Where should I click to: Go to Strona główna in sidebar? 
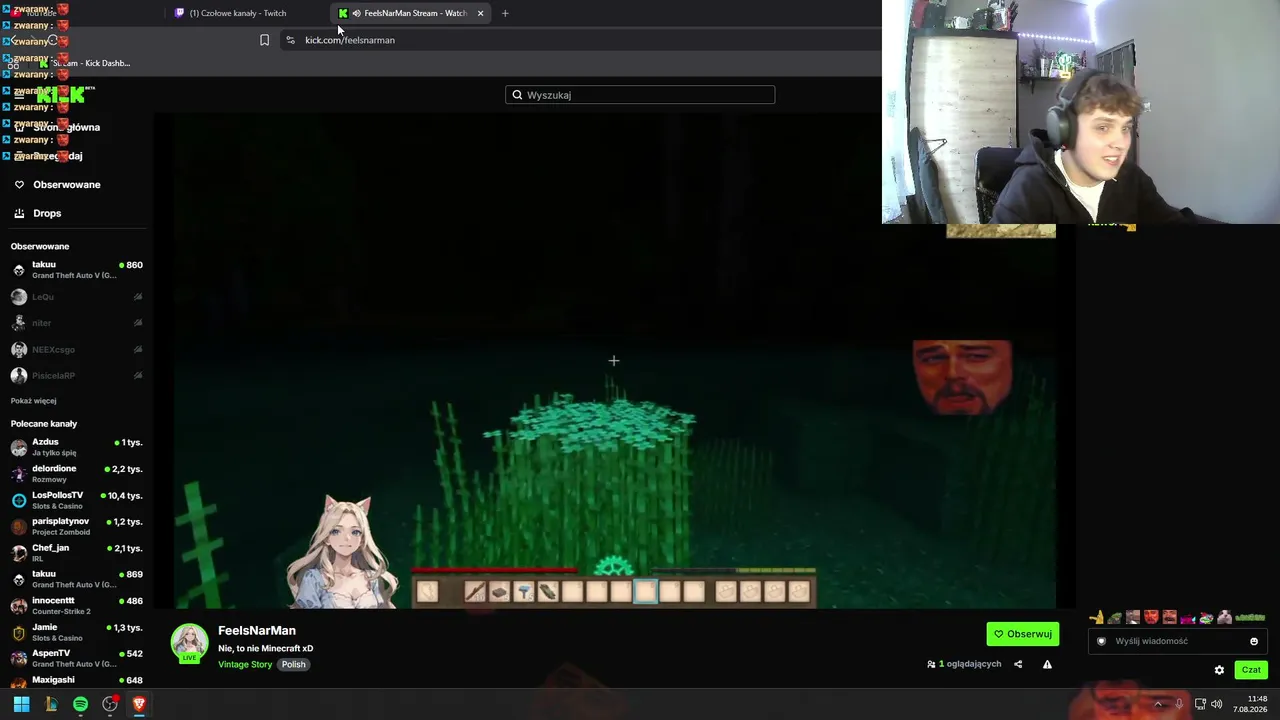(x=66, y=127)
